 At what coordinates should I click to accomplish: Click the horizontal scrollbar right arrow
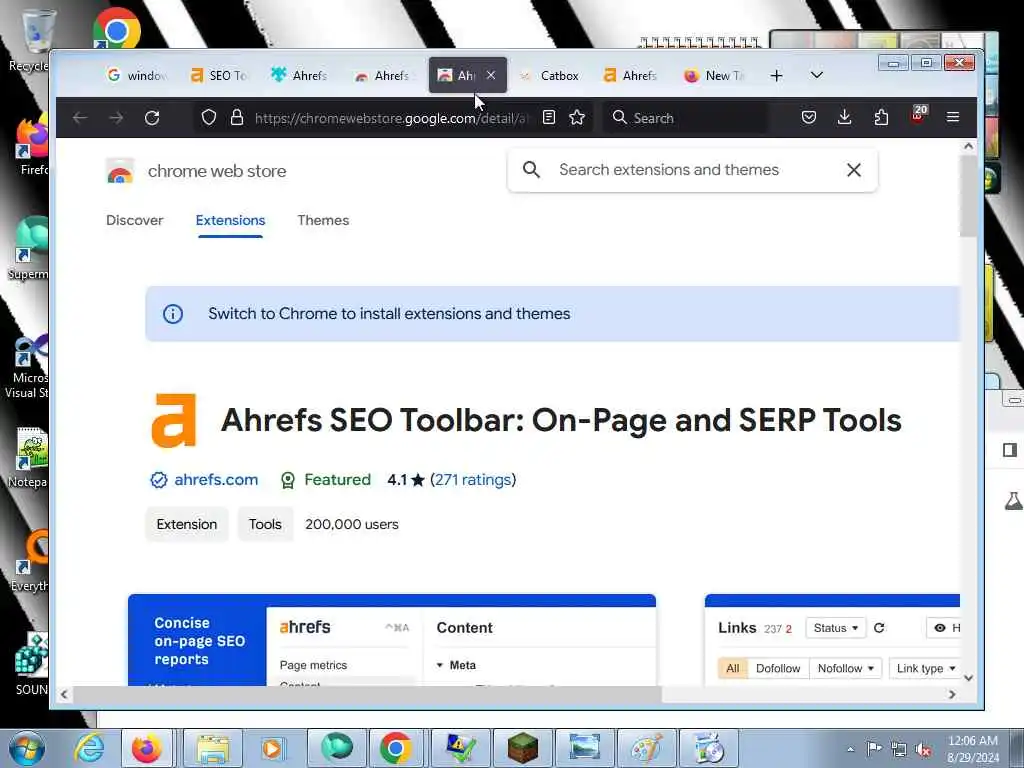coord(952,695)
